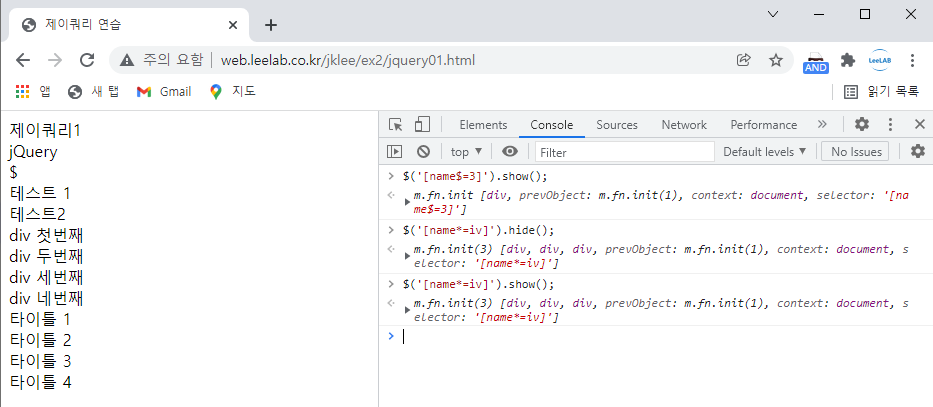Viewport: 933px width, 407px height.
Task: Show the console sidebar panel
Action: (x=395, y=152)
